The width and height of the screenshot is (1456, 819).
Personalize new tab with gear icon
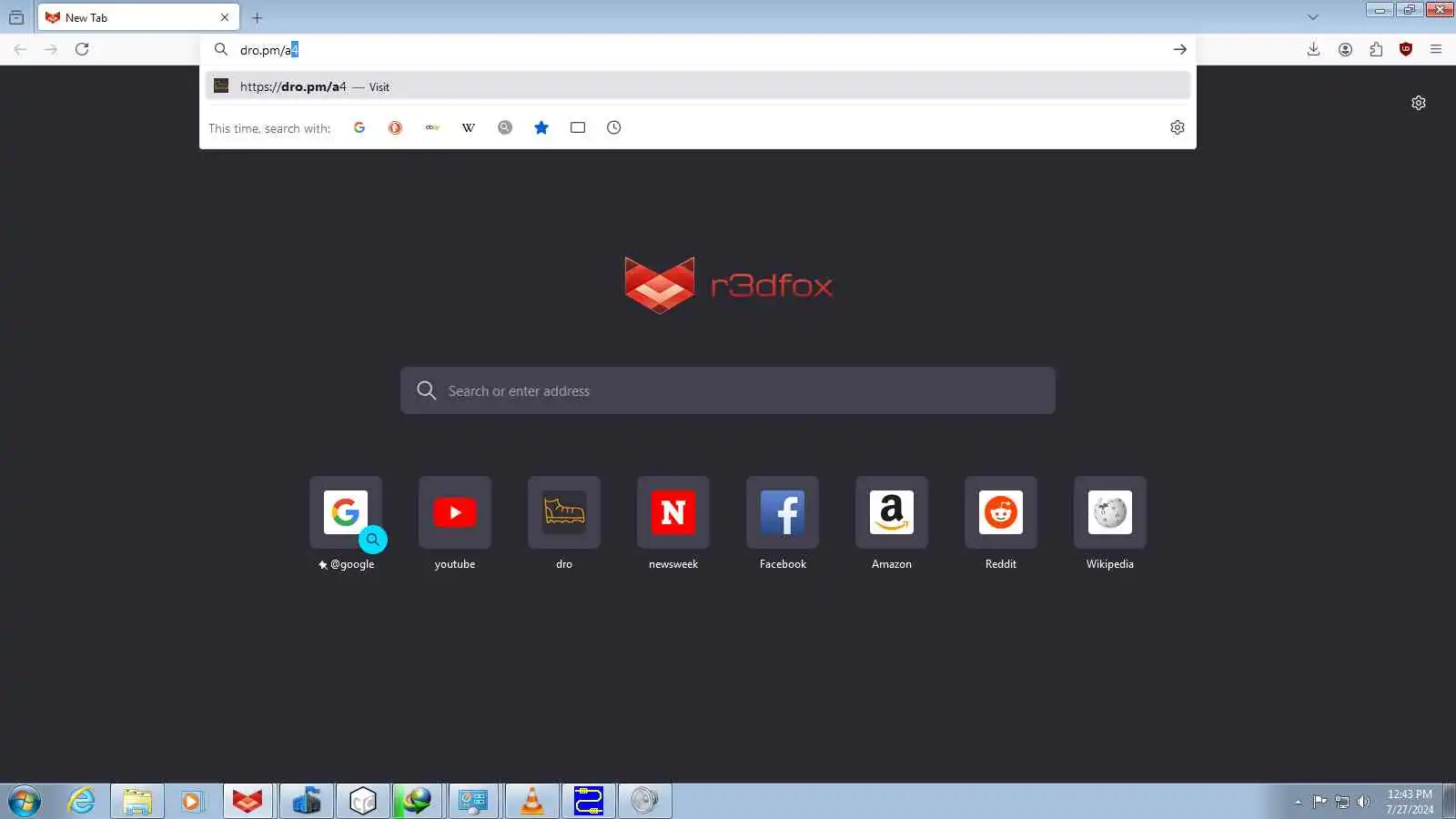(1419, 103)
